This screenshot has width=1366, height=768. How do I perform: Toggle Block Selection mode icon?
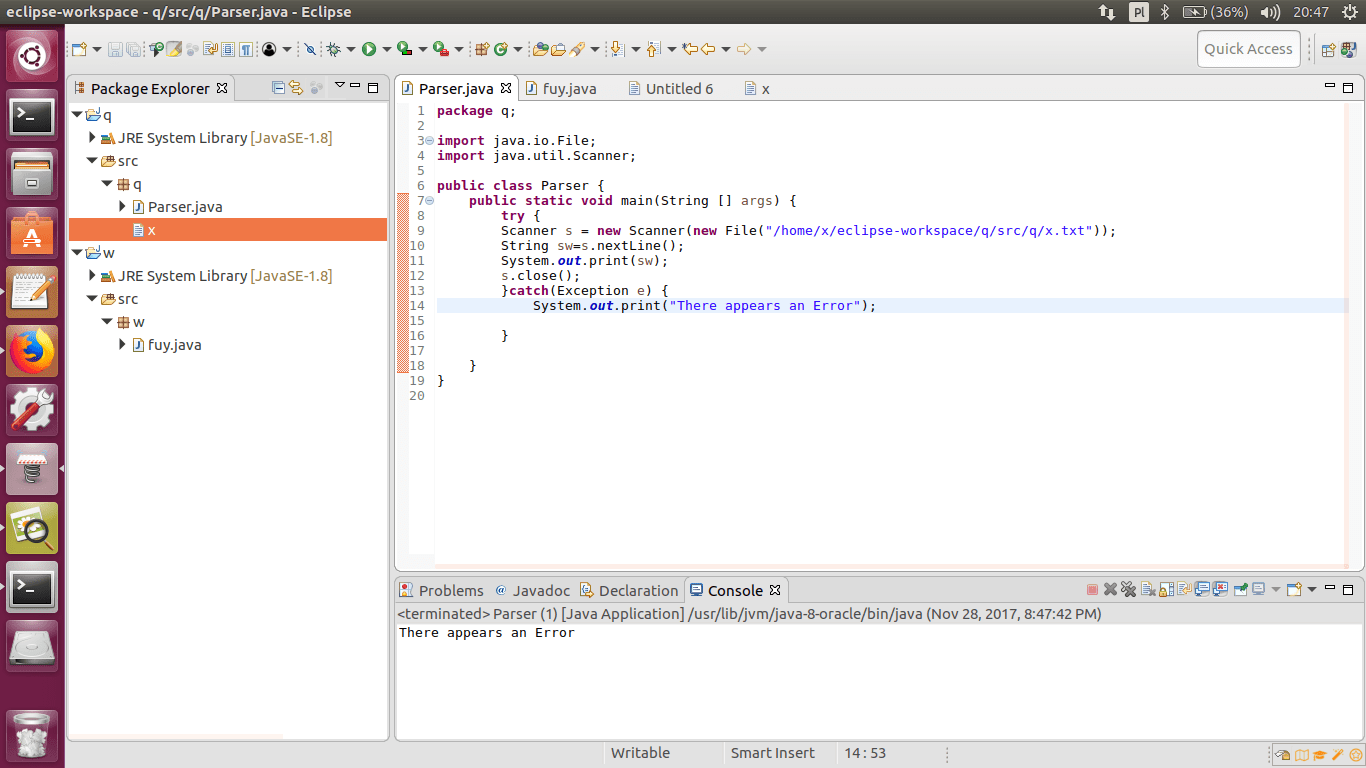click(228, 49)
